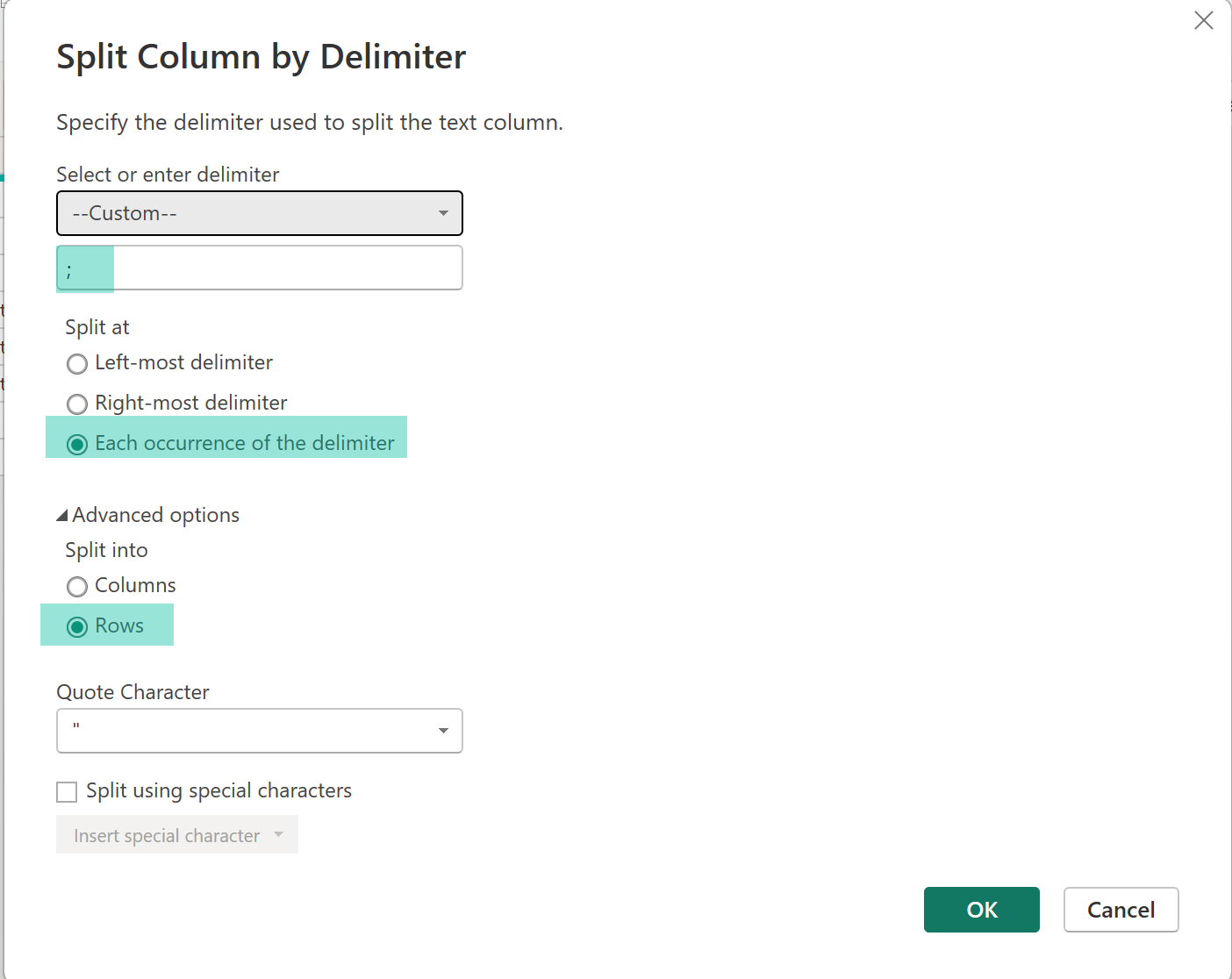Confirm the split with OK
The width and height of the screenshot is (1232, 979).
(x=982, y=910)
